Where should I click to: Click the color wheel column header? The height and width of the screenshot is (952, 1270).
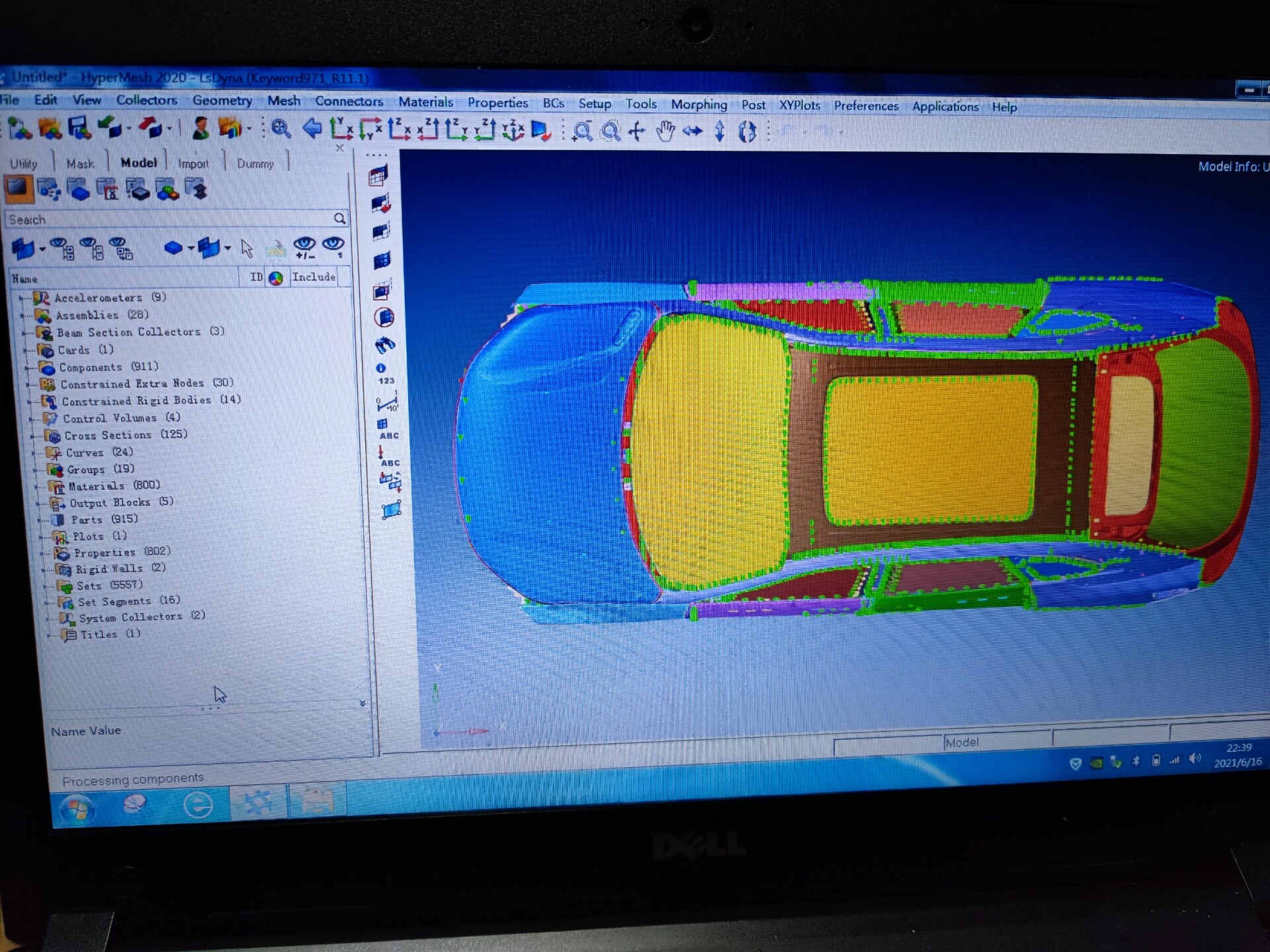276,278
